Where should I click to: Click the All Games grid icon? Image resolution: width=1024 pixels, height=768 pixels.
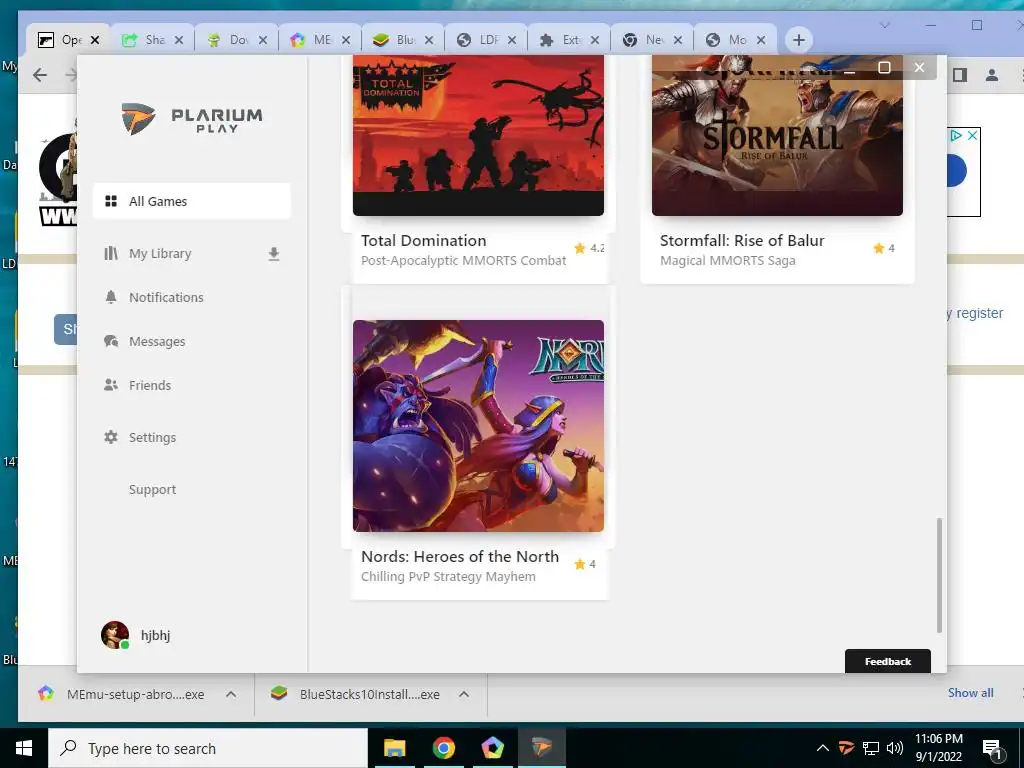pos(111,201)
